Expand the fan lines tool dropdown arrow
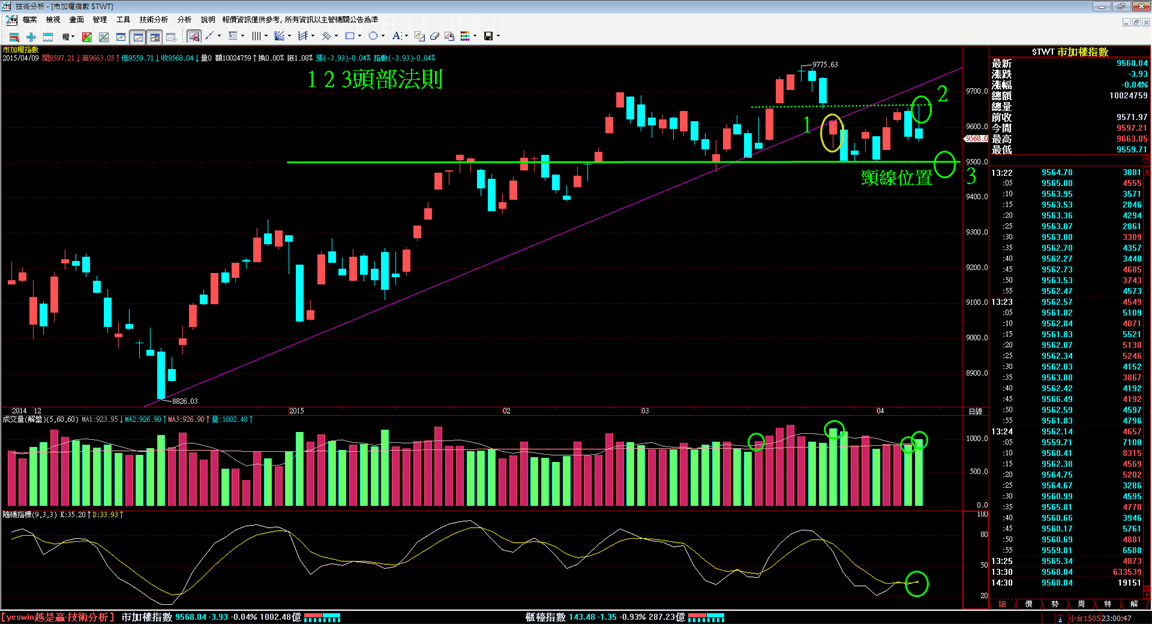Screen dimensions: 1152x624 [289, 36]
